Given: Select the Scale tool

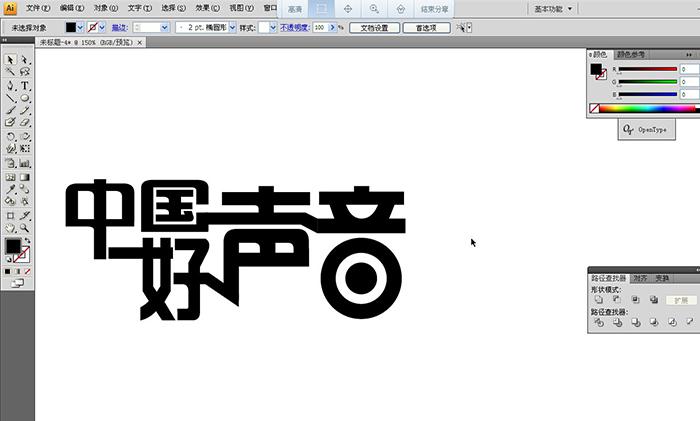Looking at the screenshot, I should coord(25,136).
